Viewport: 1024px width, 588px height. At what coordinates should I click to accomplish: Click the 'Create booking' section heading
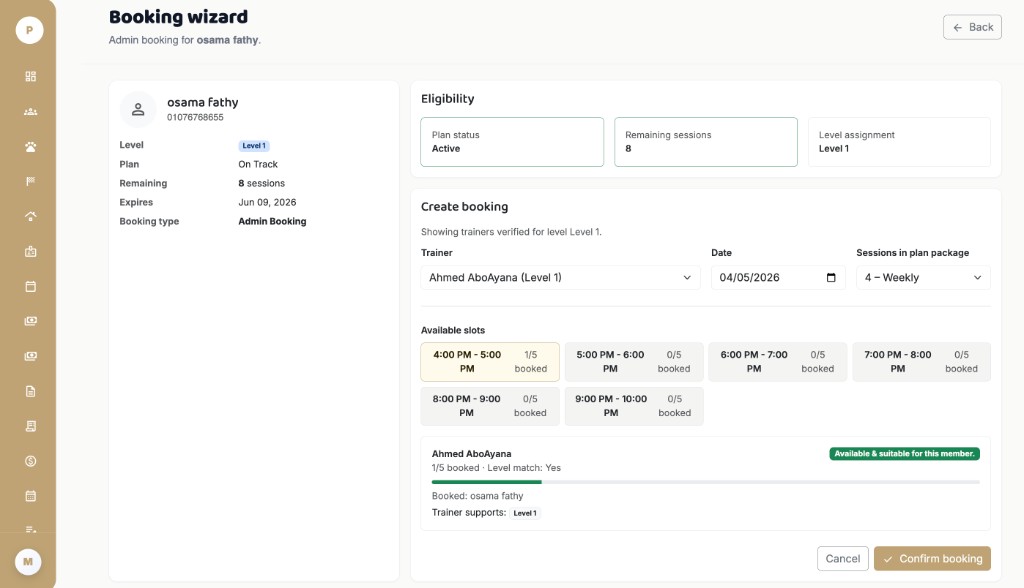pyautogui.click(x=464, y=206)
